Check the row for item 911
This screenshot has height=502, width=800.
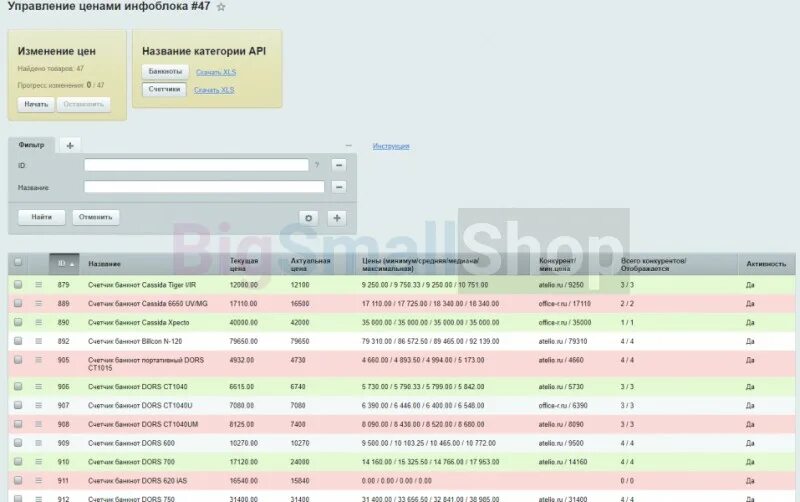click(18, 481)
